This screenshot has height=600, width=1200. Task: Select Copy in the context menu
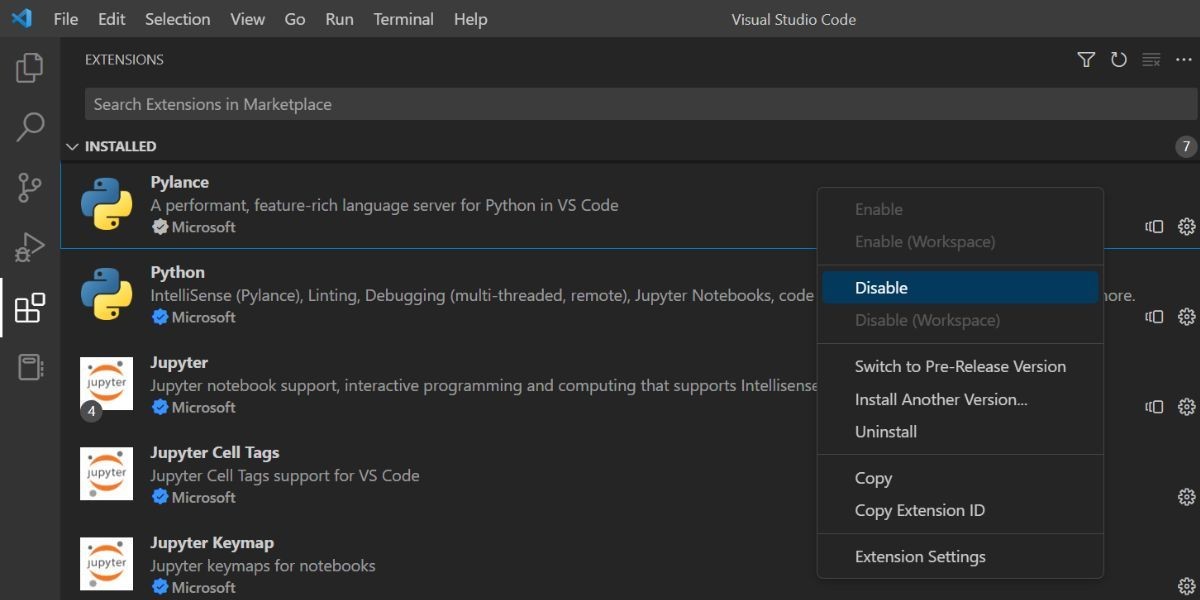coord(960,478)
